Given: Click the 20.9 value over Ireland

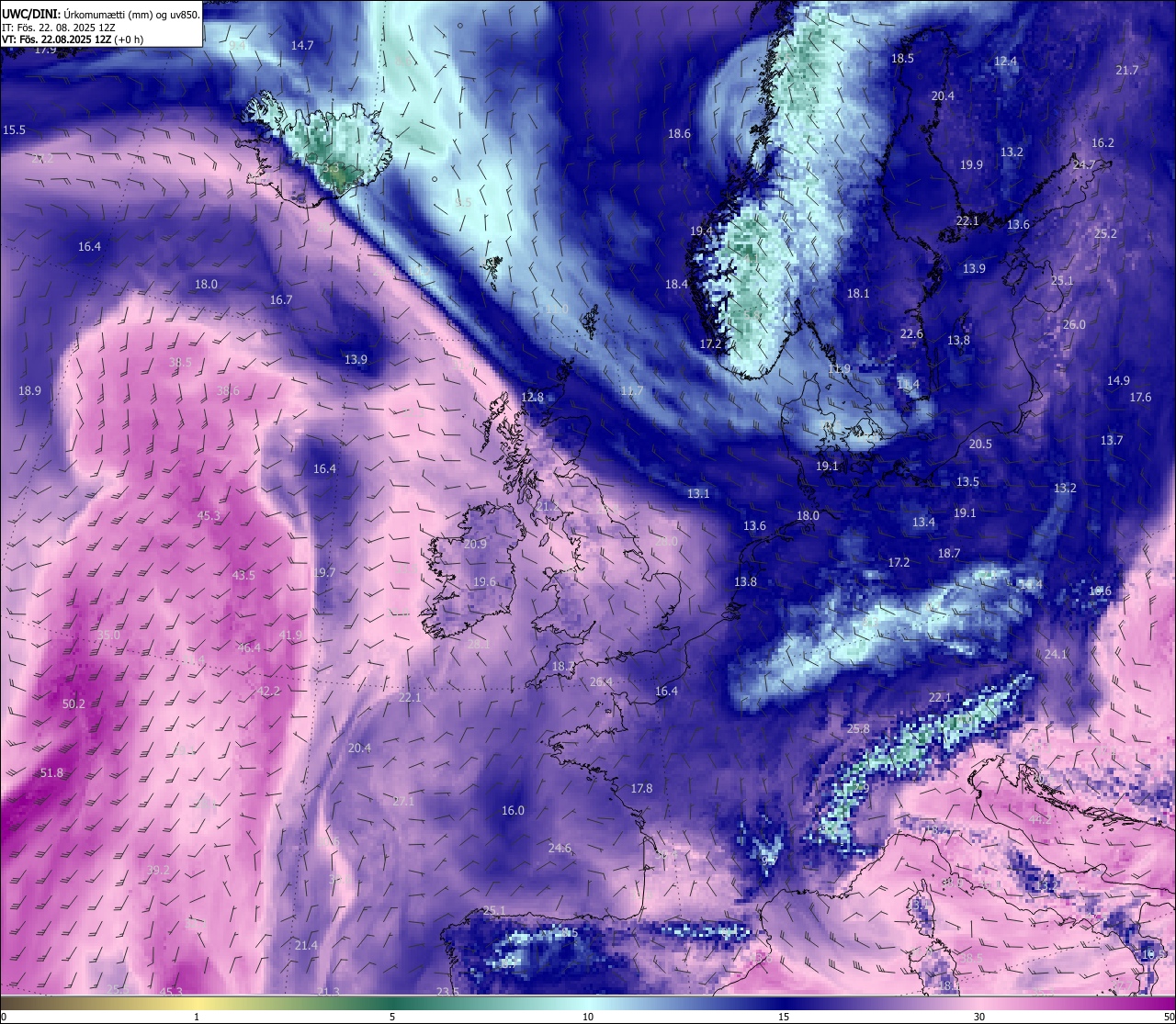Looking at the screenshot, I should [x=475, y=545].
